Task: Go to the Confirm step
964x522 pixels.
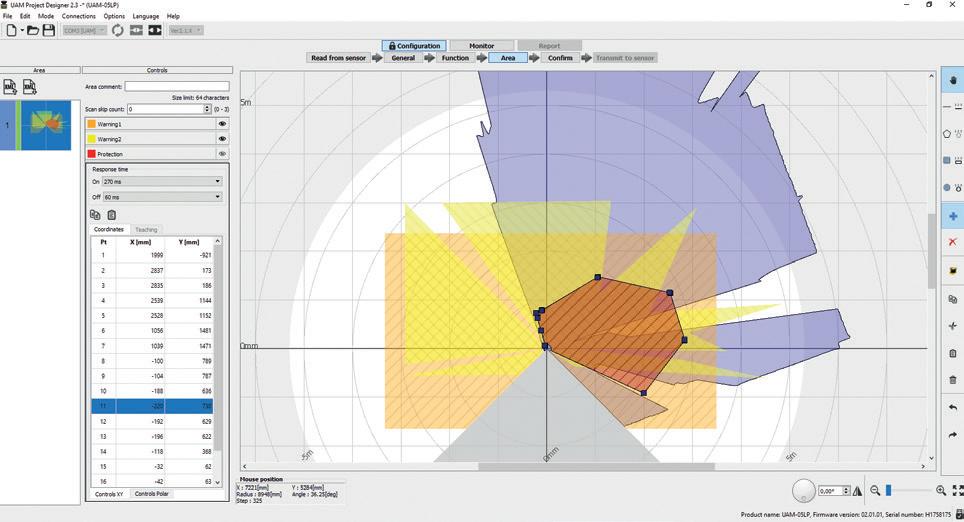Action: pos(560,58)
